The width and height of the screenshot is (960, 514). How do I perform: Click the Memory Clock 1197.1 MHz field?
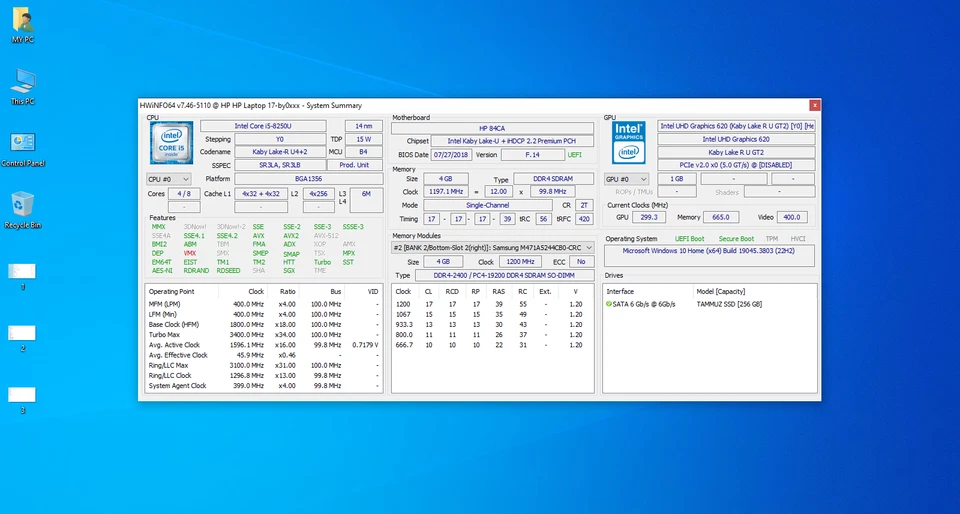click(x=446, y=192)
